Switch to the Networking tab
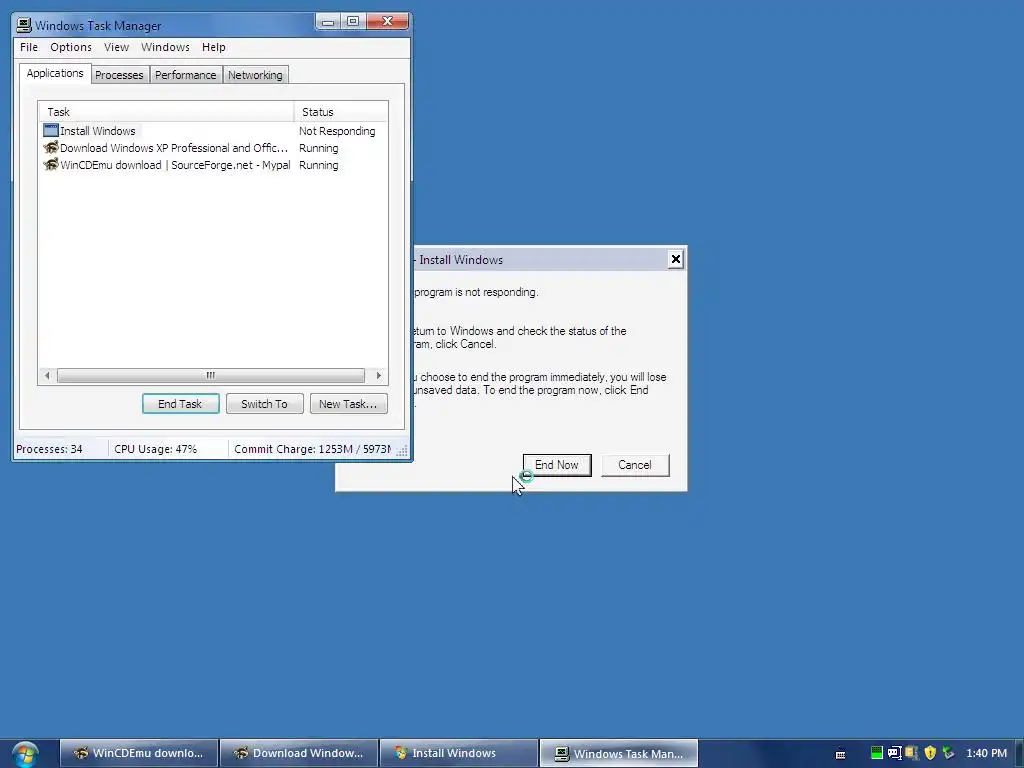Viewport: 1024px width, 768px height. point(255,75)
